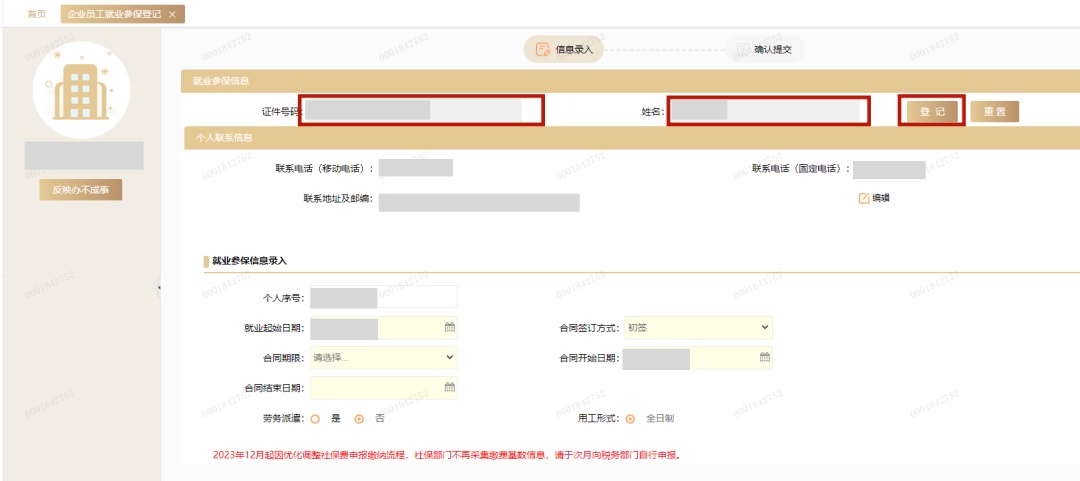Click the 个人联系信息 section header
1080x481 pixels.
(630, 137)
